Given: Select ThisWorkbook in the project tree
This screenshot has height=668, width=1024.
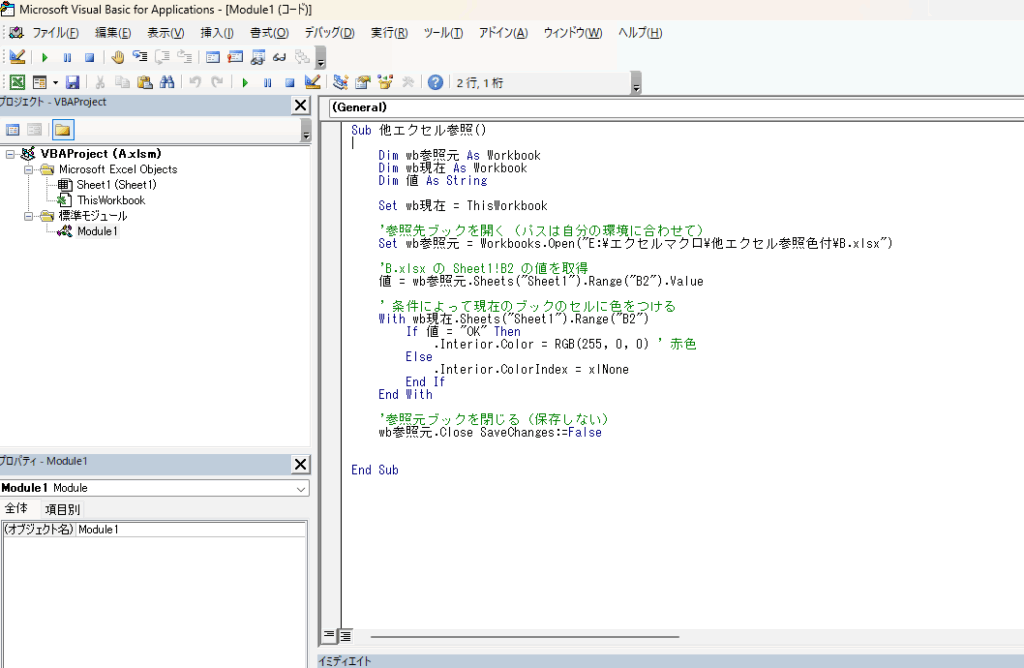Looking at the screenshot, I should 110,200.
